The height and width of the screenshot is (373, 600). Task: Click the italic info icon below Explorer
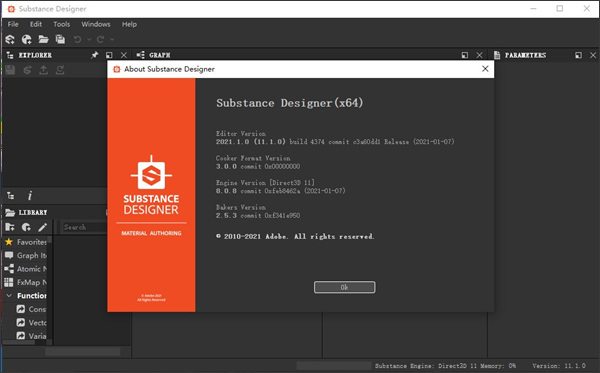pyautogui.click(x=30, y=196)
